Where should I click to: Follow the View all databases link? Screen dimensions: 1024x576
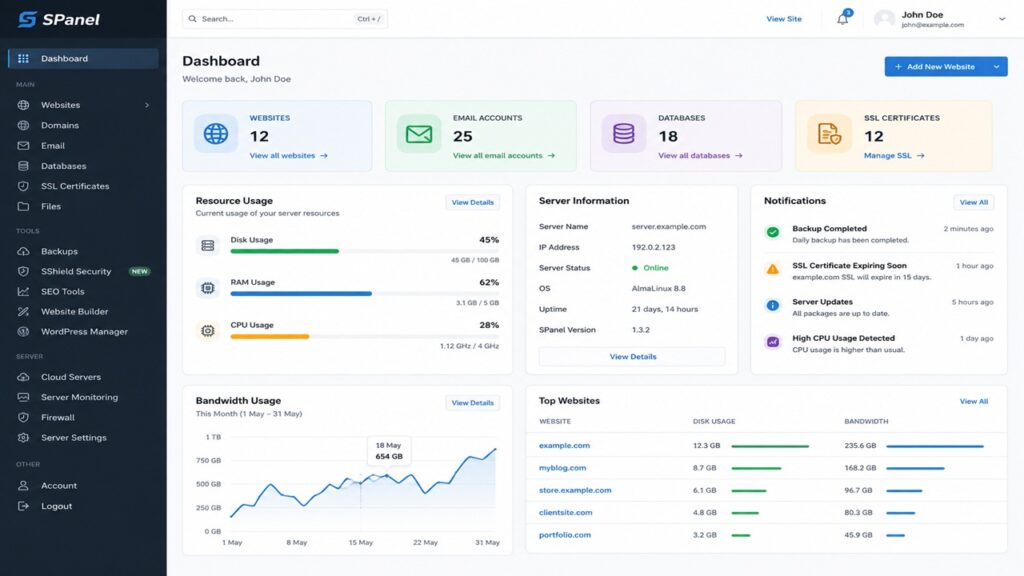700,155
